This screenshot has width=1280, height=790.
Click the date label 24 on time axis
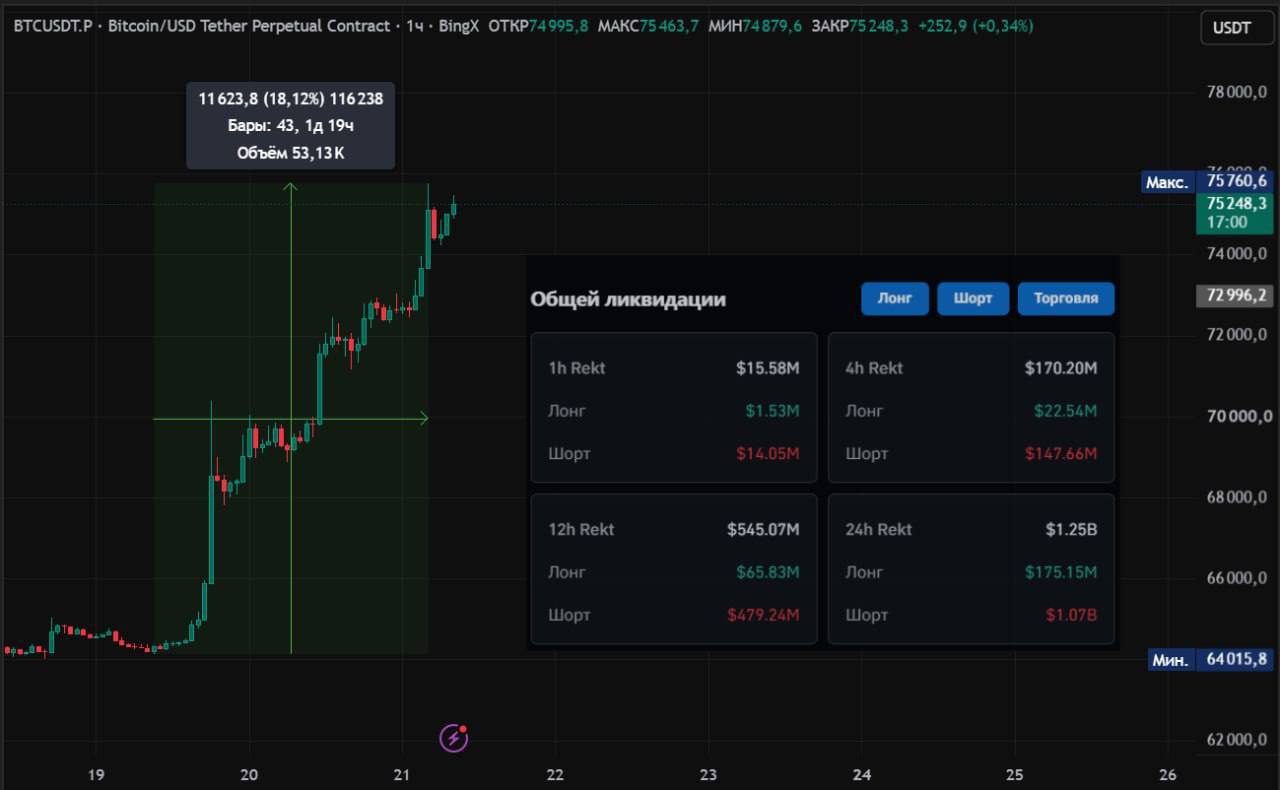click(x=863, y=774)
